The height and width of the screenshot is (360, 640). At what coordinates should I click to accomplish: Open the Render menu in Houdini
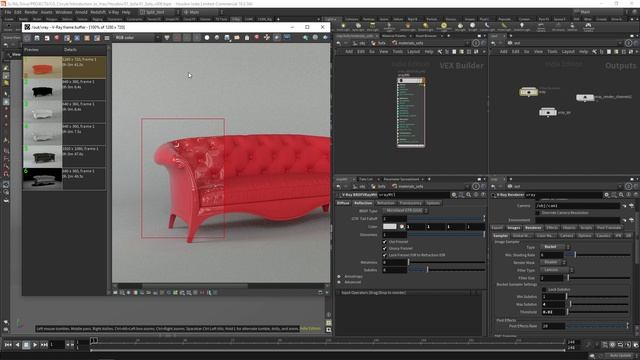coord(31,12)
